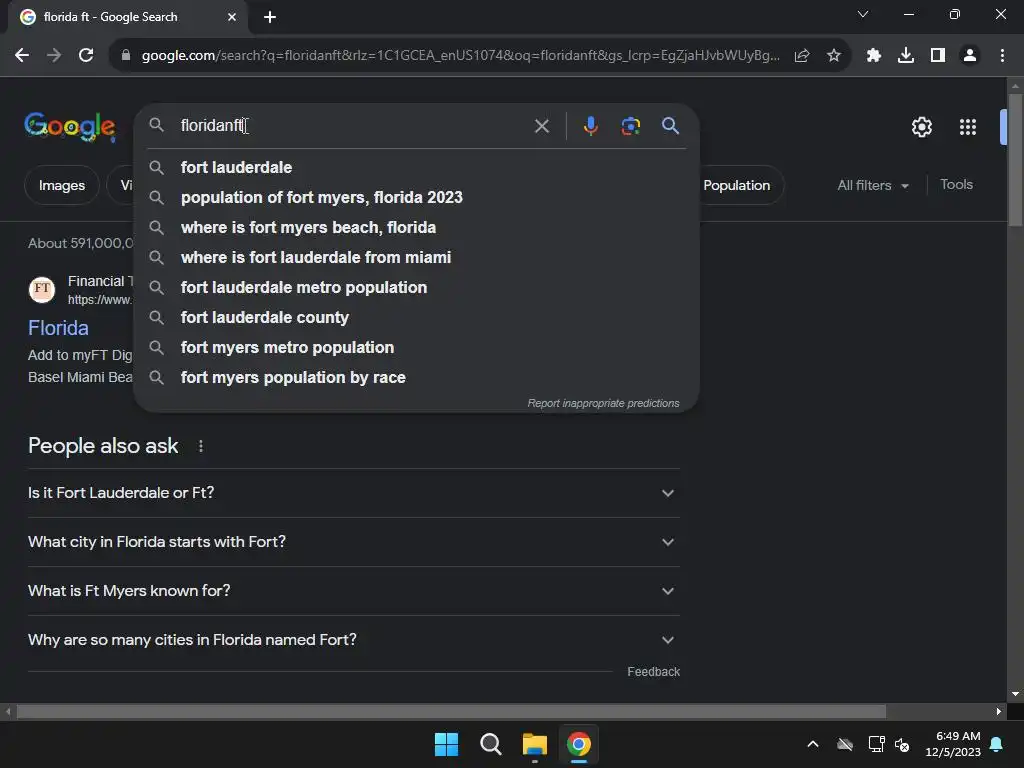Open a new tab with plus
1024x768 pixels.
point(270,17)
